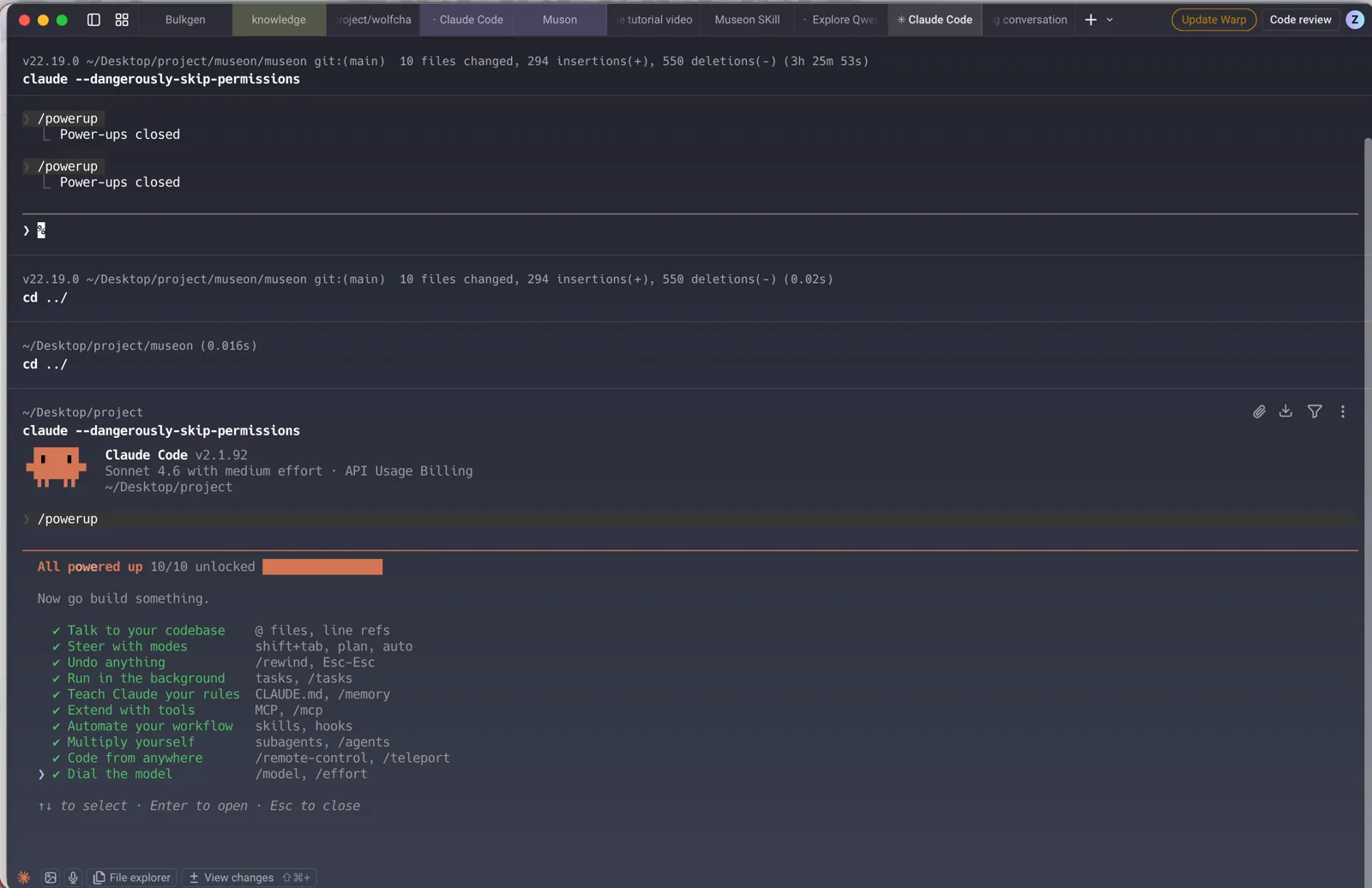Click the Update Warp button
1372x888 pixels.
(1213, 20)
